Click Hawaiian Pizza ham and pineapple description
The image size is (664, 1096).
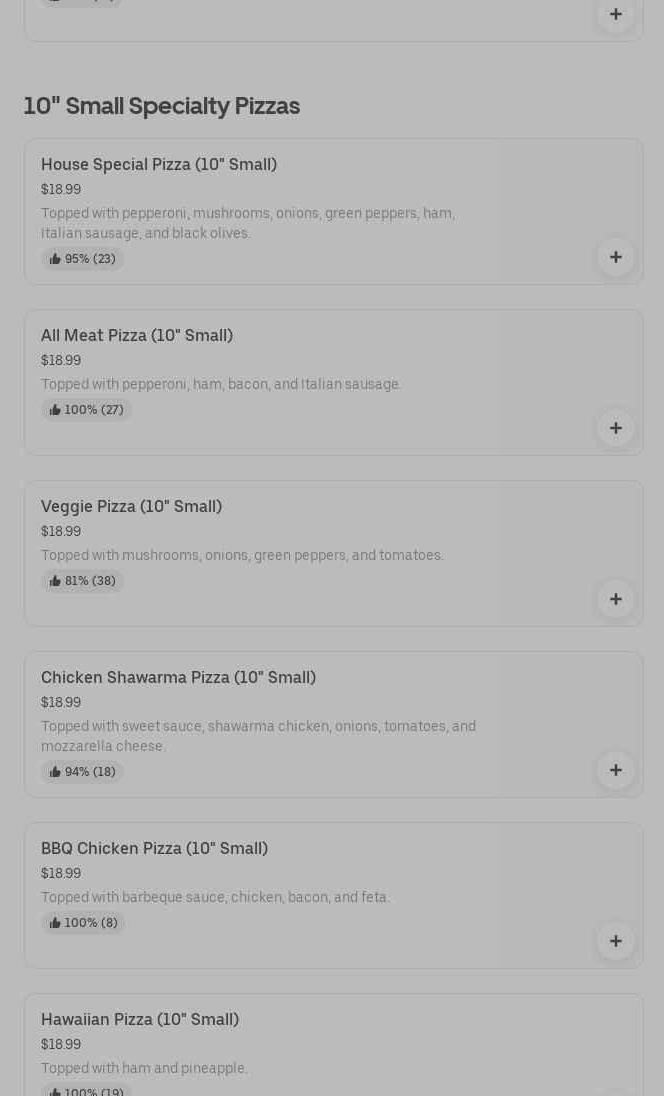pyautogui.click(x=144, y=1068)
